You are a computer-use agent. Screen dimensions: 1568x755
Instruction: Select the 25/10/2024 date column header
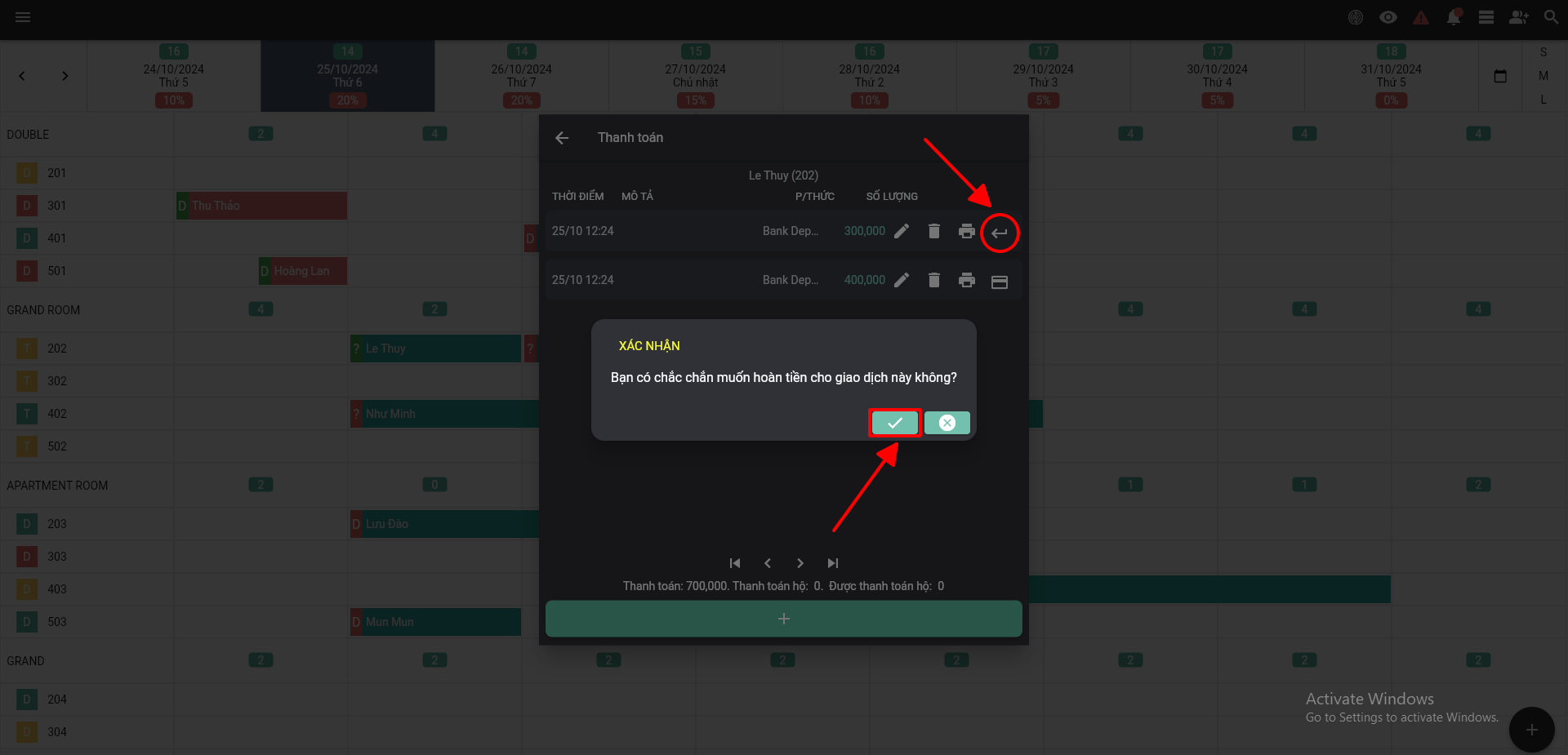coord(348,76)
